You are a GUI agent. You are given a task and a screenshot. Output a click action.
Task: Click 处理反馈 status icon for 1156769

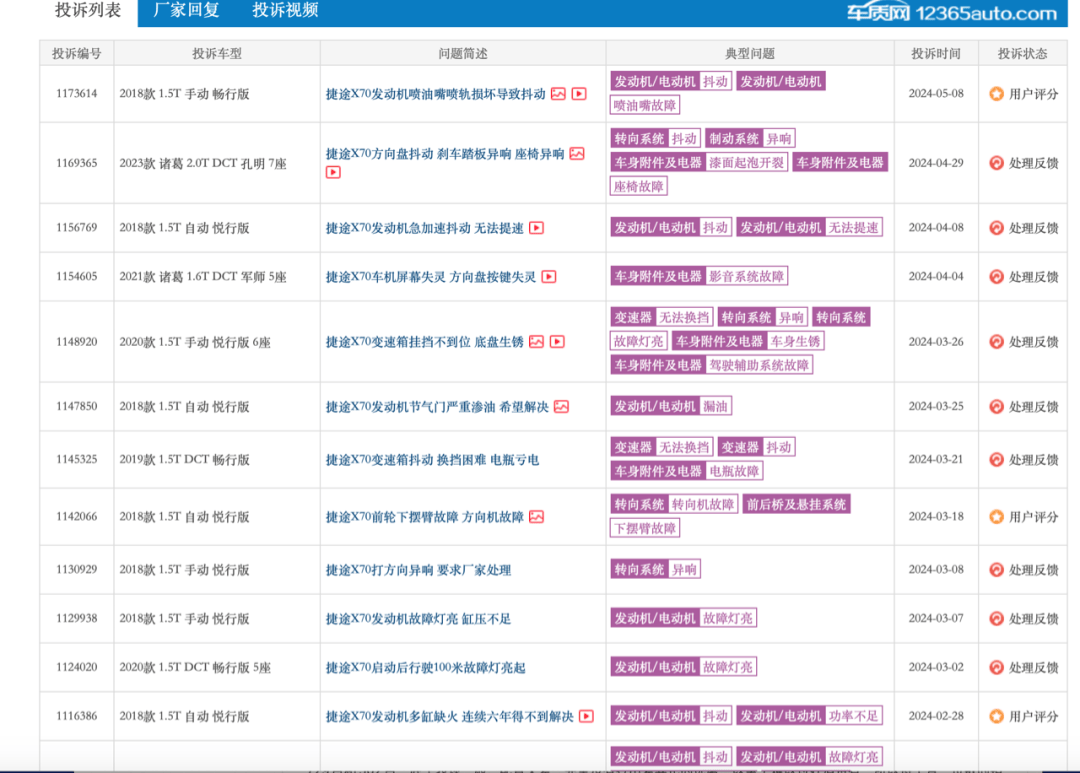pos(997,228)
